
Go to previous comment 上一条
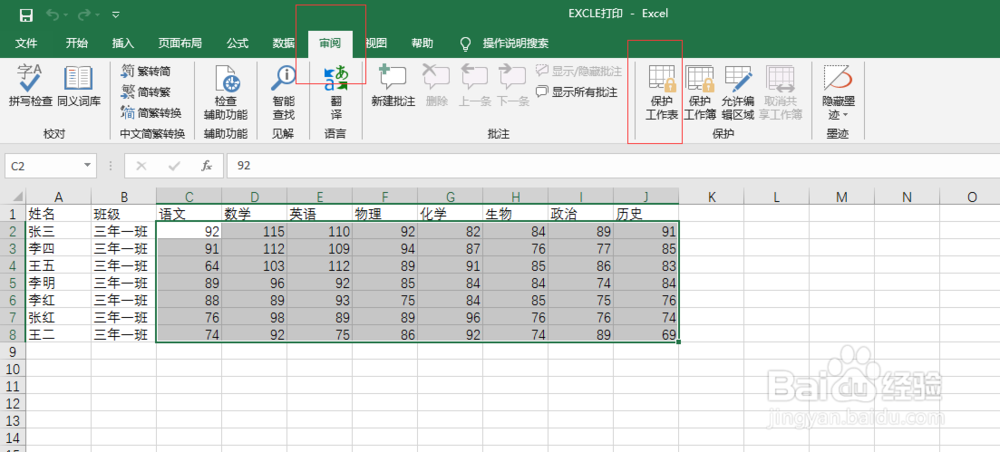point(474,85)
